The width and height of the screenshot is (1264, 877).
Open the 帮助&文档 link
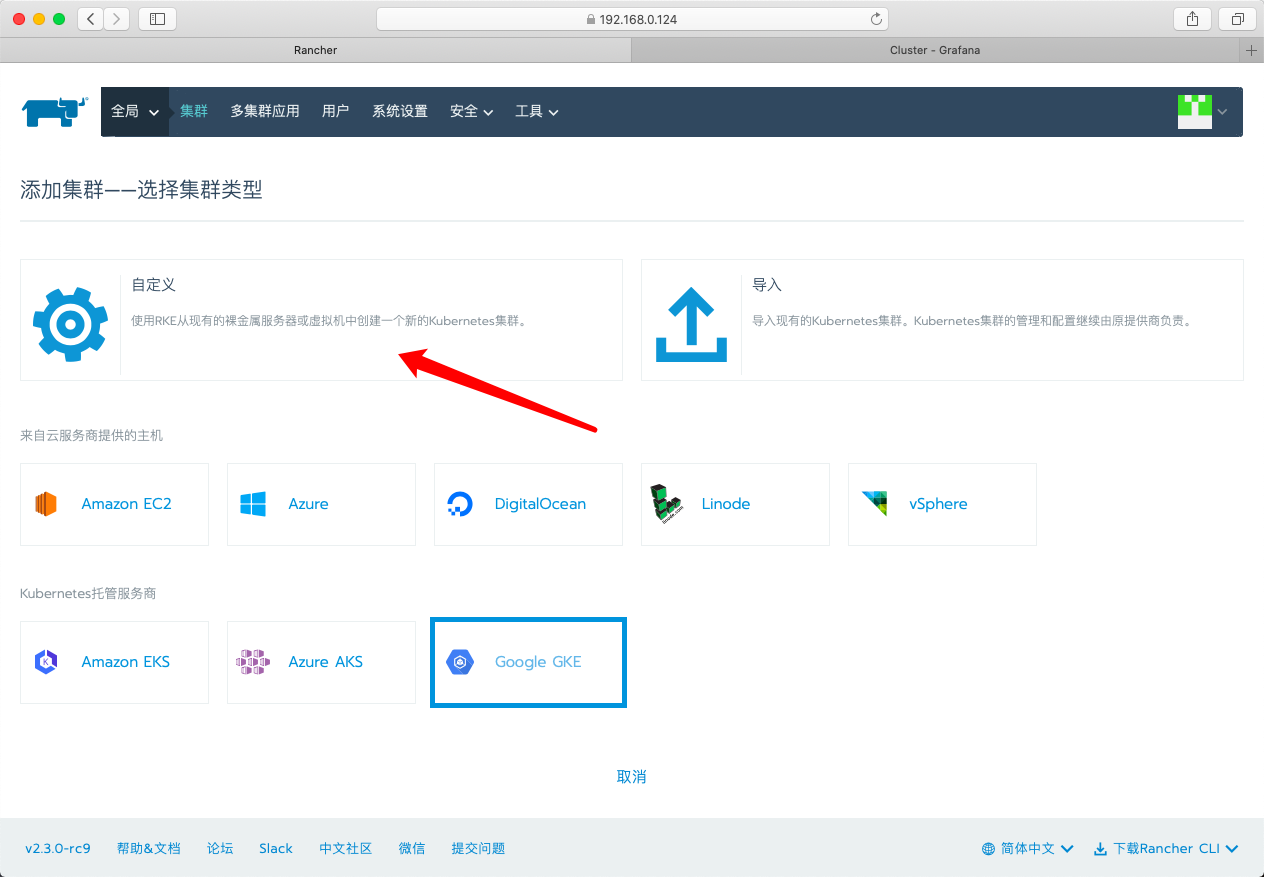[149, 849]
